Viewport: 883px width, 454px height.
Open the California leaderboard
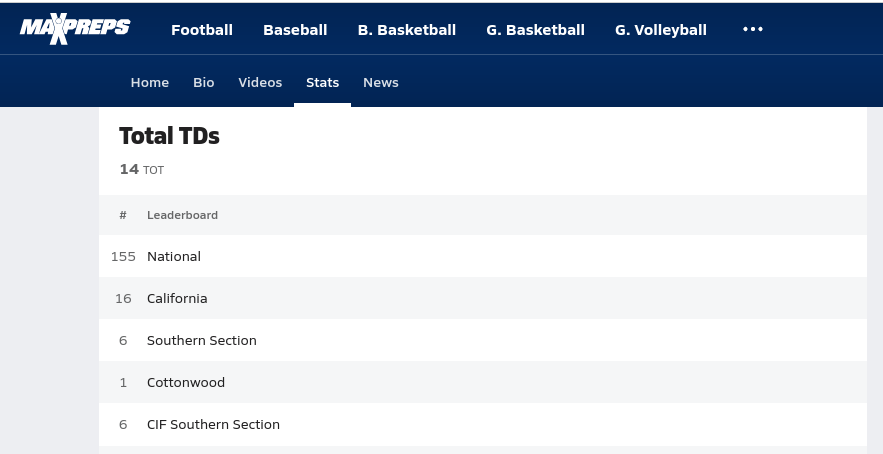pos(177,299)
